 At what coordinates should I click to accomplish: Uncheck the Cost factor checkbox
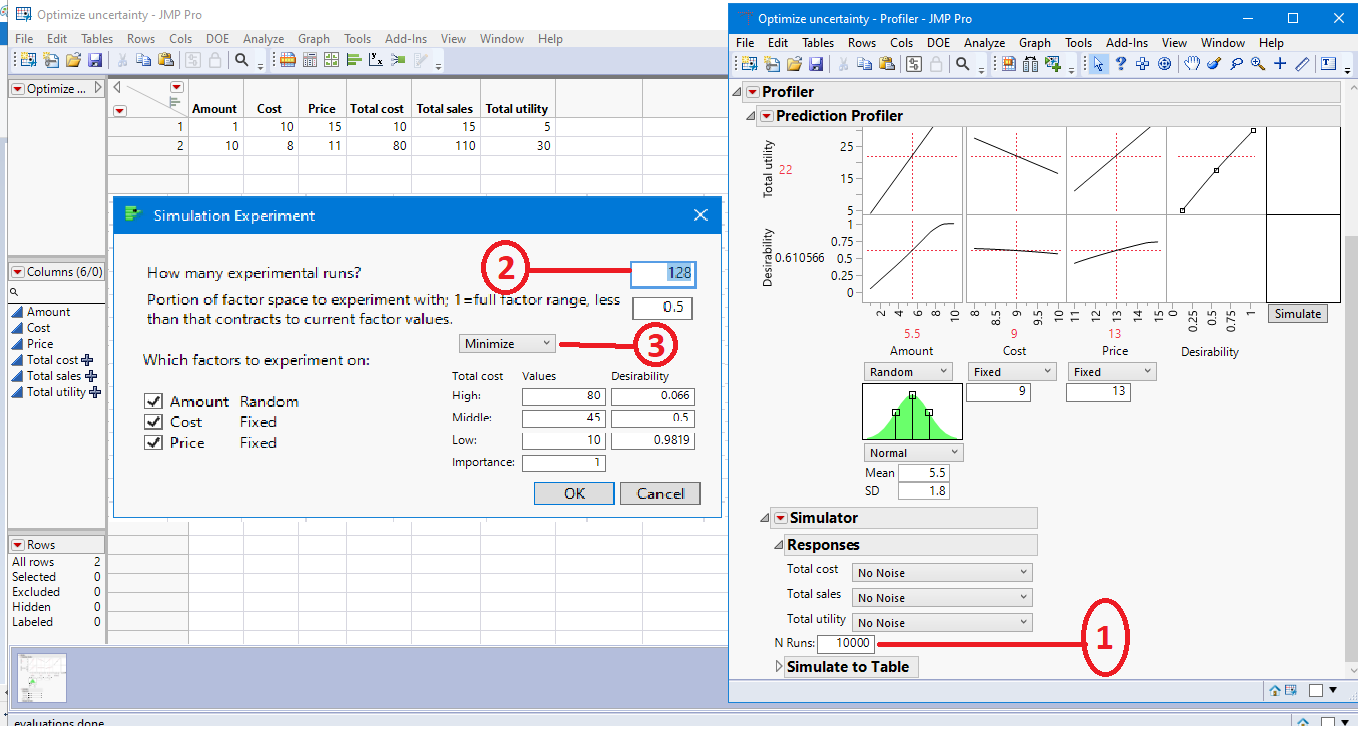153,422
